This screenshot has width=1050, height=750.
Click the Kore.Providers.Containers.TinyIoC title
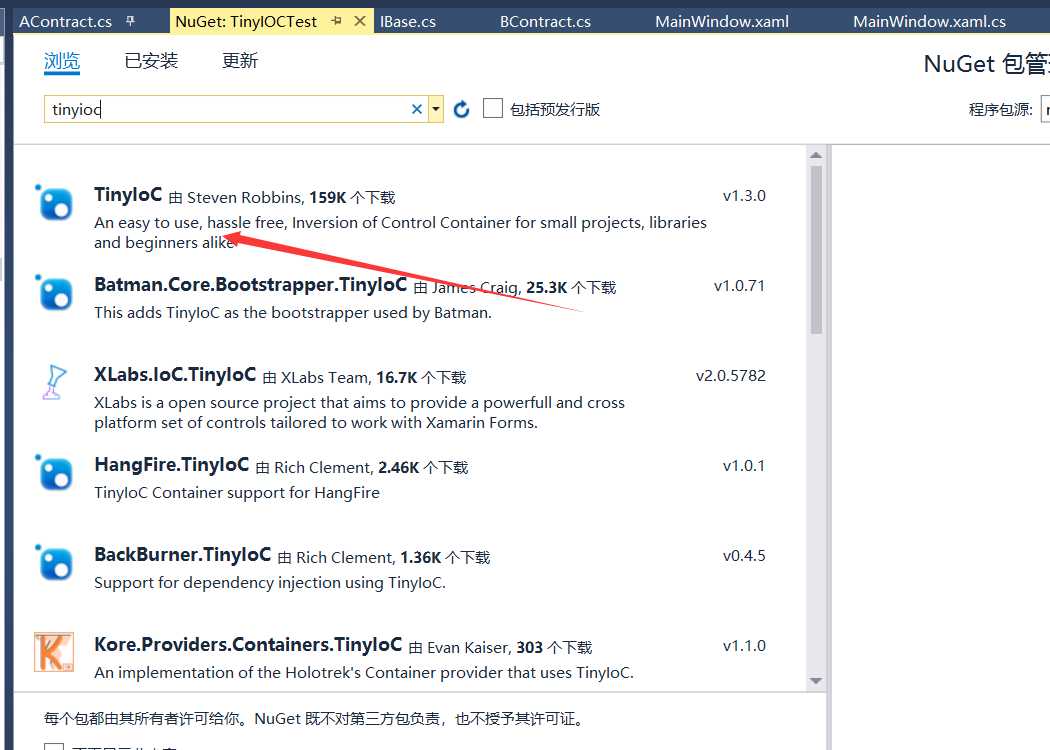tap(248, 644)
